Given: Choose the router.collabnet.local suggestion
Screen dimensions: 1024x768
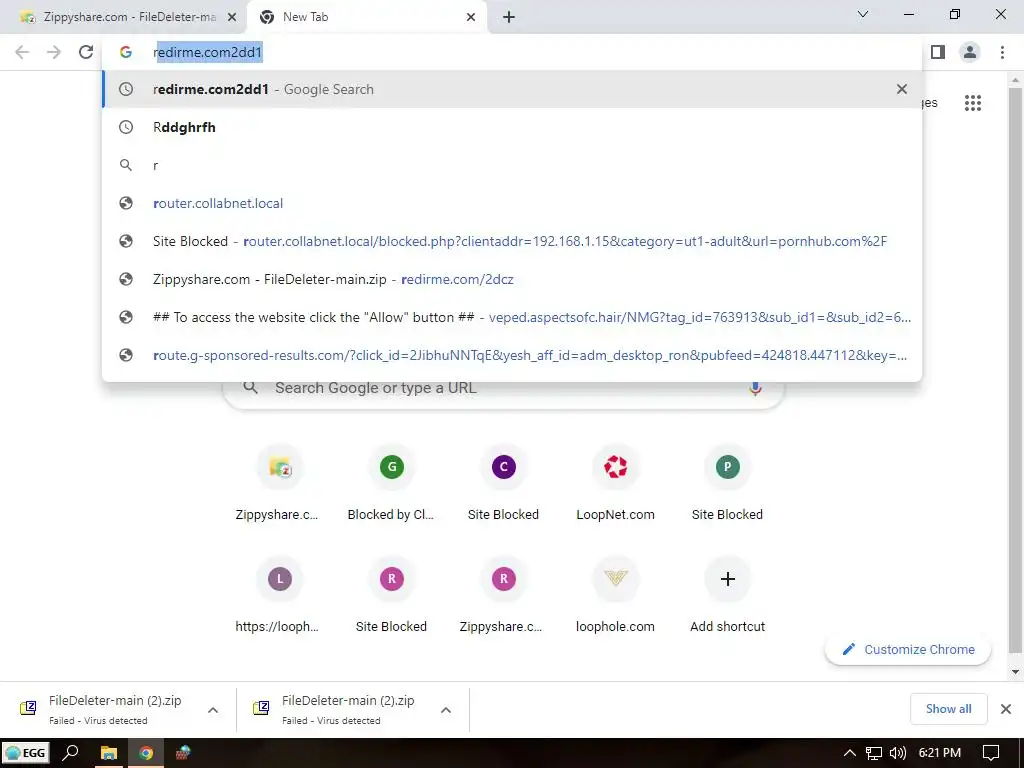Looking at the screenshot, I should click(x=513, y=203).
